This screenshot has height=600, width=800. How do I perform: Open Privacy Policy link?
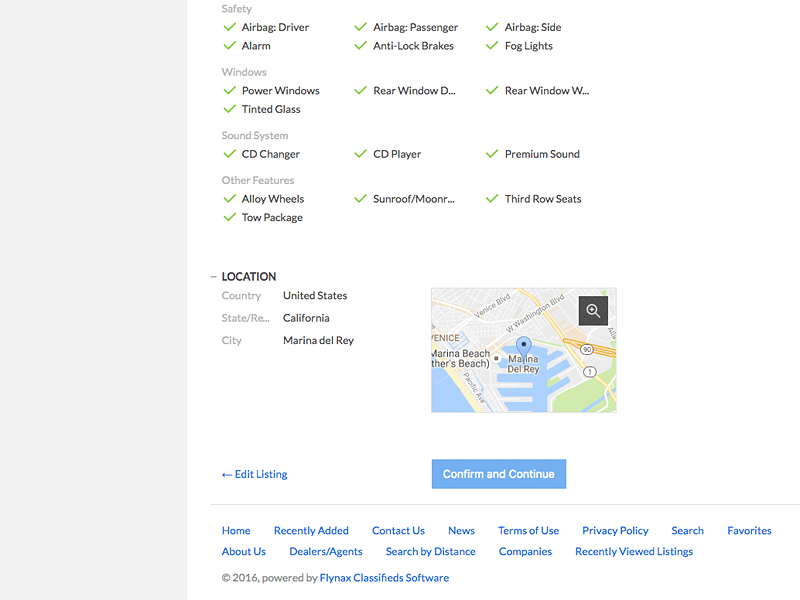tap(615, 531)
